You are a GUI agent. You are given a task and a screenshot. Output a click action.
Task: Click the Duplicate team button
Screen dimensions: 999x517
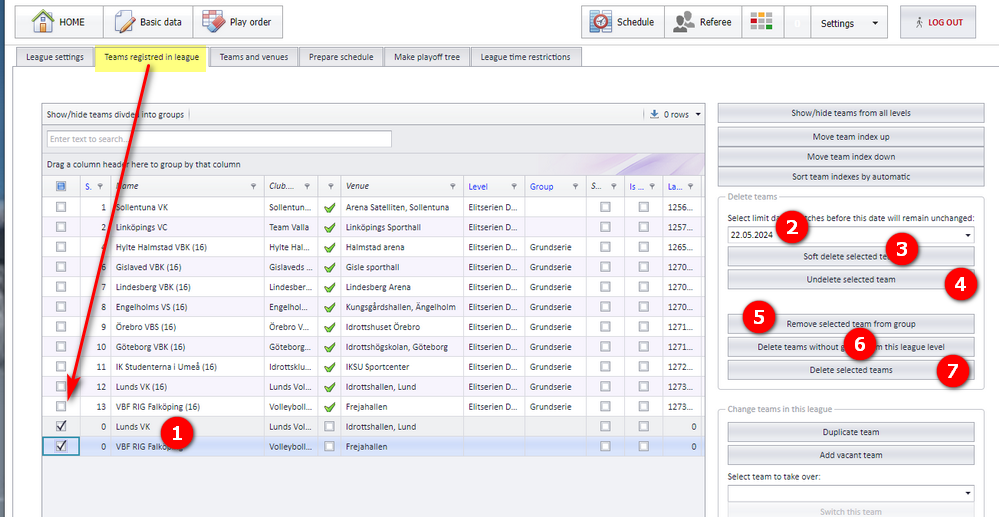(x=851, y=432)
